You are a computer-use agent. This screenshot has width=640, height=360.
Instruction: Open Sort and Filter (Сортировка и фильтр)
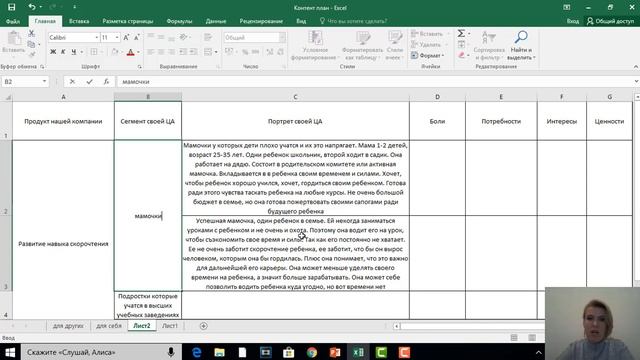489,46
